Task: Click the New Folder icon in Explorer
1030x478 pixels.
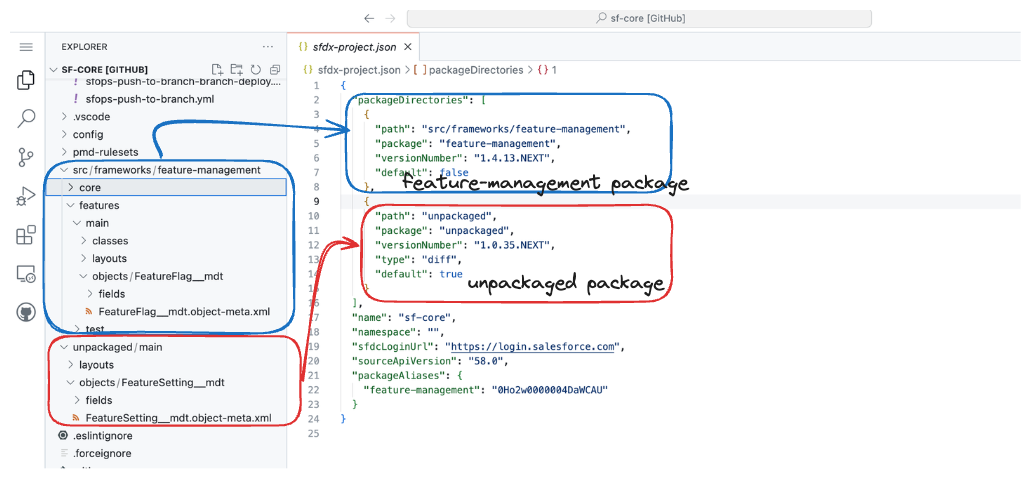Action: 237,70
